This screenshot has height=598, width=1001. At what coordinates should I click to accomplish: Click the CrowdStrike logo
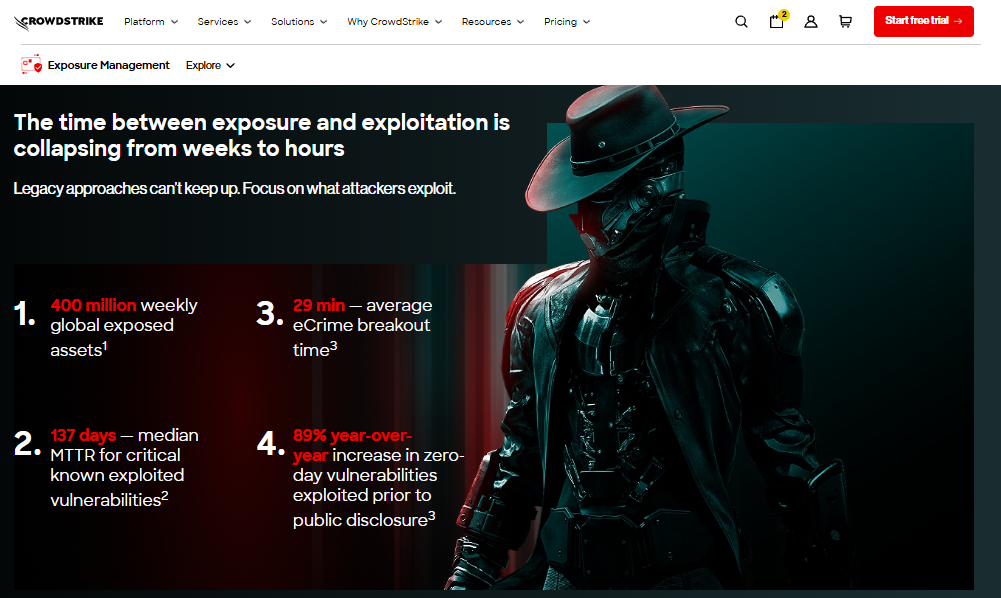point(58,22)
